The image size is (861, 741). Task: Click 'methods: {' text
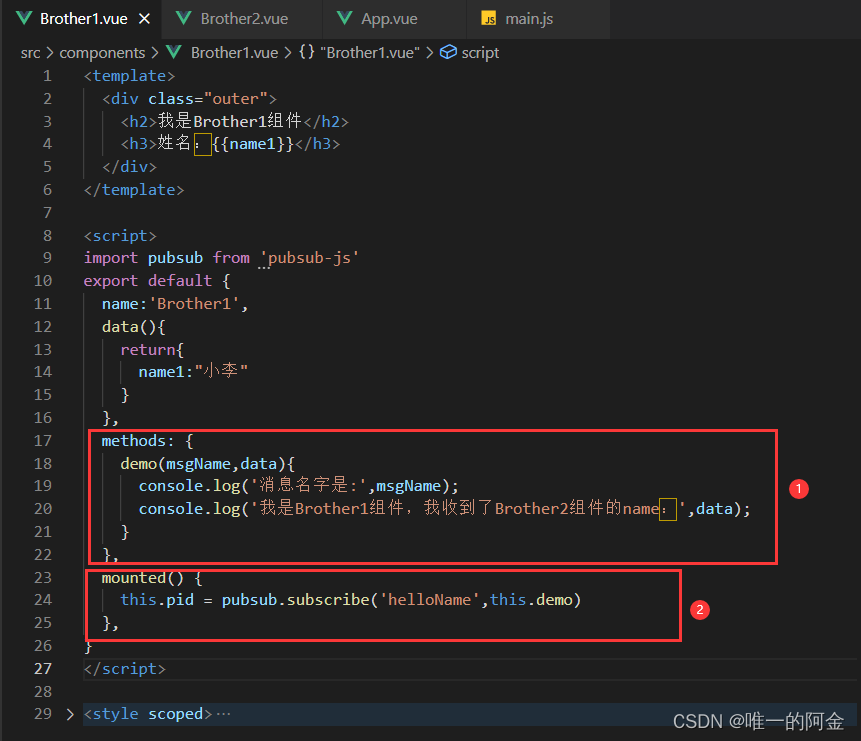(x=147, y=441)
